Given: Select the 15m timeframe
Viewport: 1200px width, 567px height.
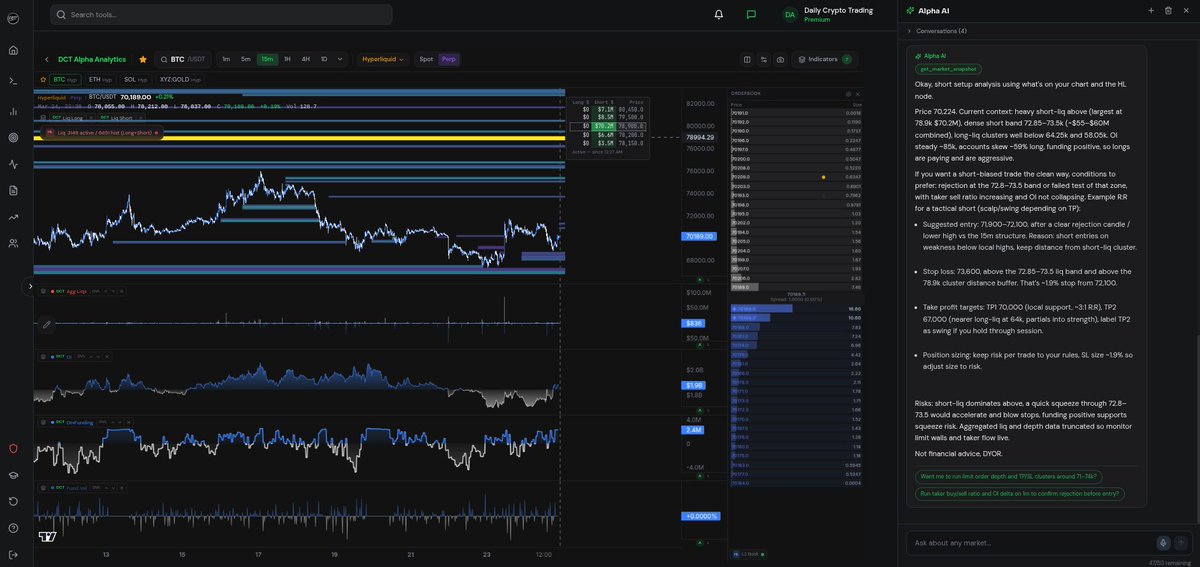Looking at the screenshot, I should coord(267,59).
